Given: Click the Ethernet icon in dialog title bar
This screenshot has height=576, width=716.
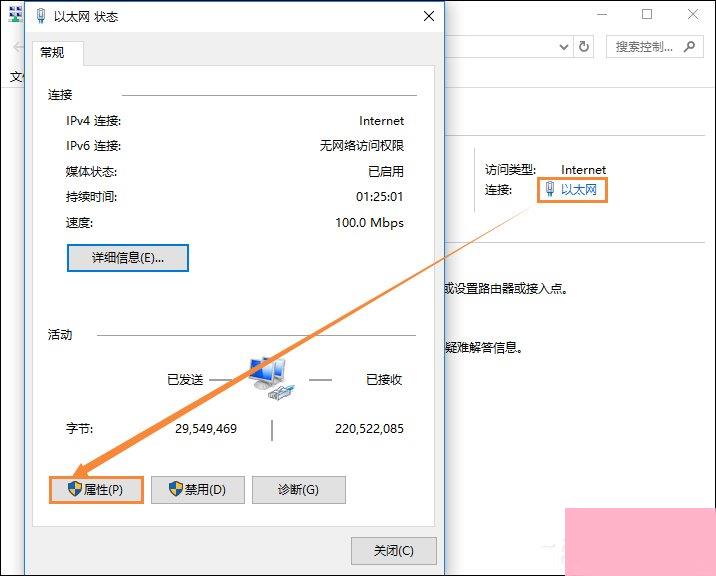Looking at the screenshot, I should coord(41,16).
